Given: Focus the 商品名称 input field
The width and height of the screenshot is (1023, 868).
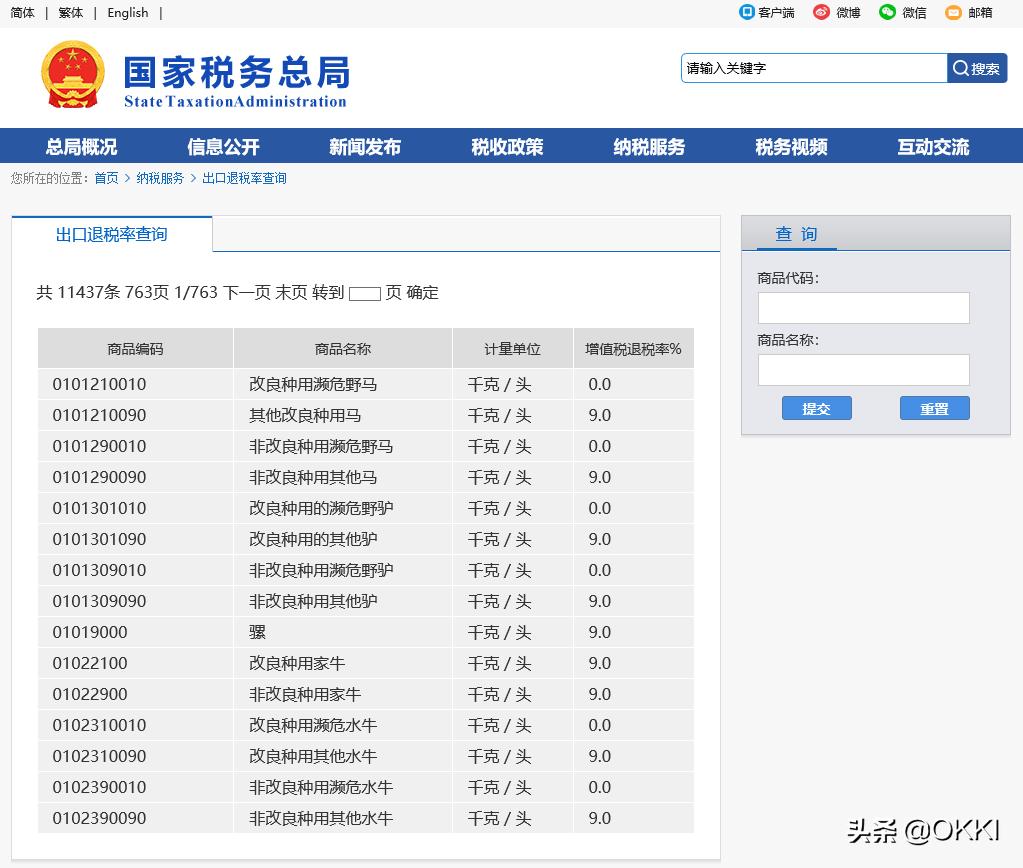Looking at the screenshot, I should (x=863, y=370).
